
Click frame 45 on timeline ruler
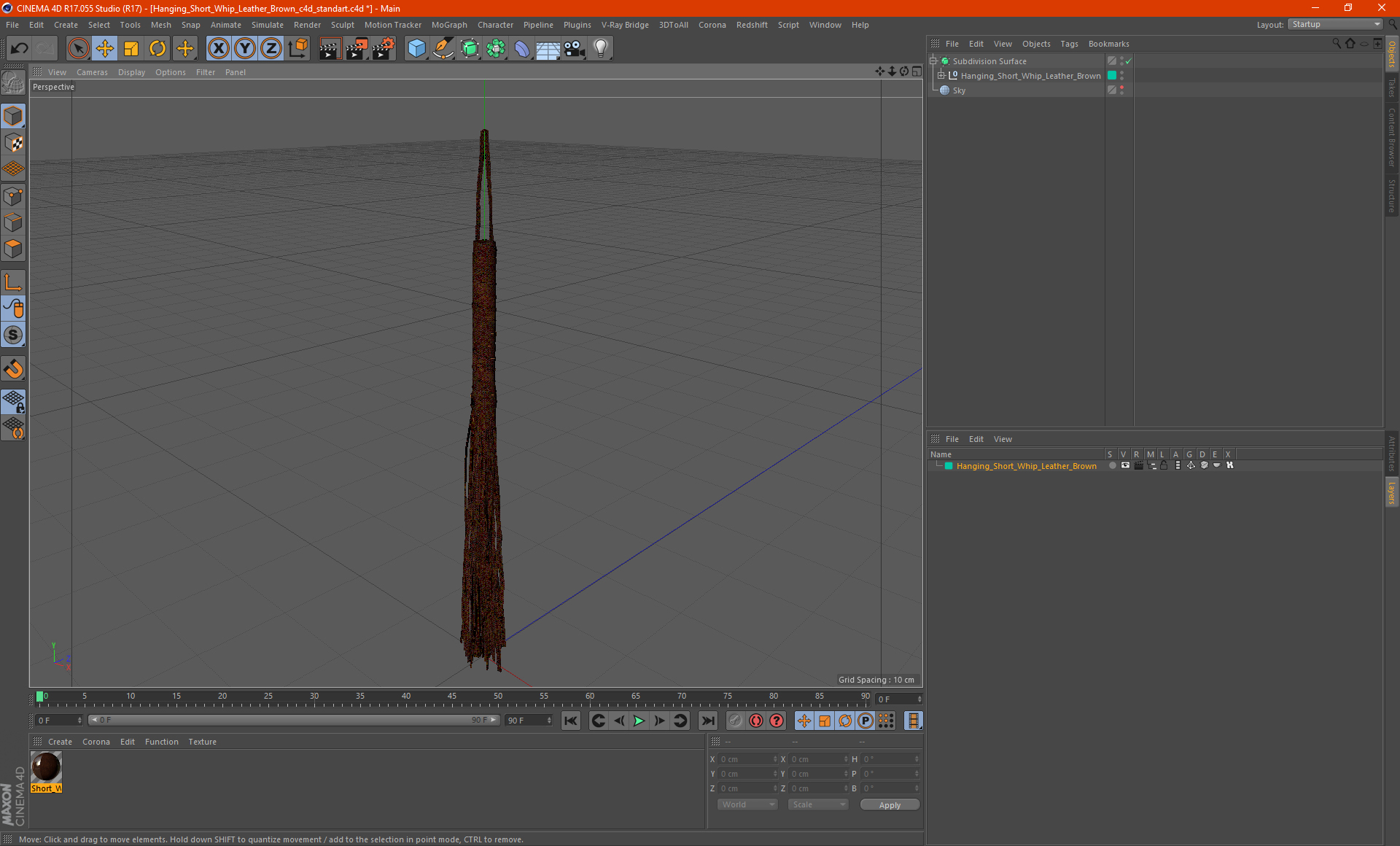(x=452, y=698)
